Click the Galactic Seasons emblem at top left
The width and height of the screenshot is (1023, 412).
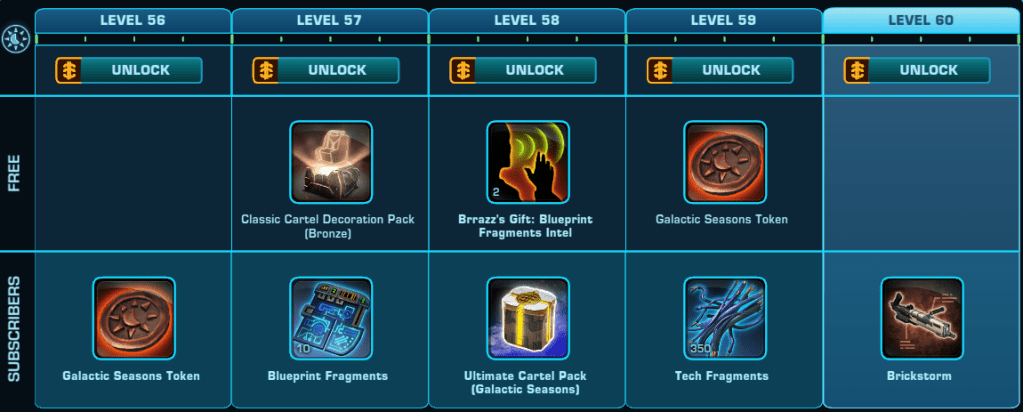[12, 41]
